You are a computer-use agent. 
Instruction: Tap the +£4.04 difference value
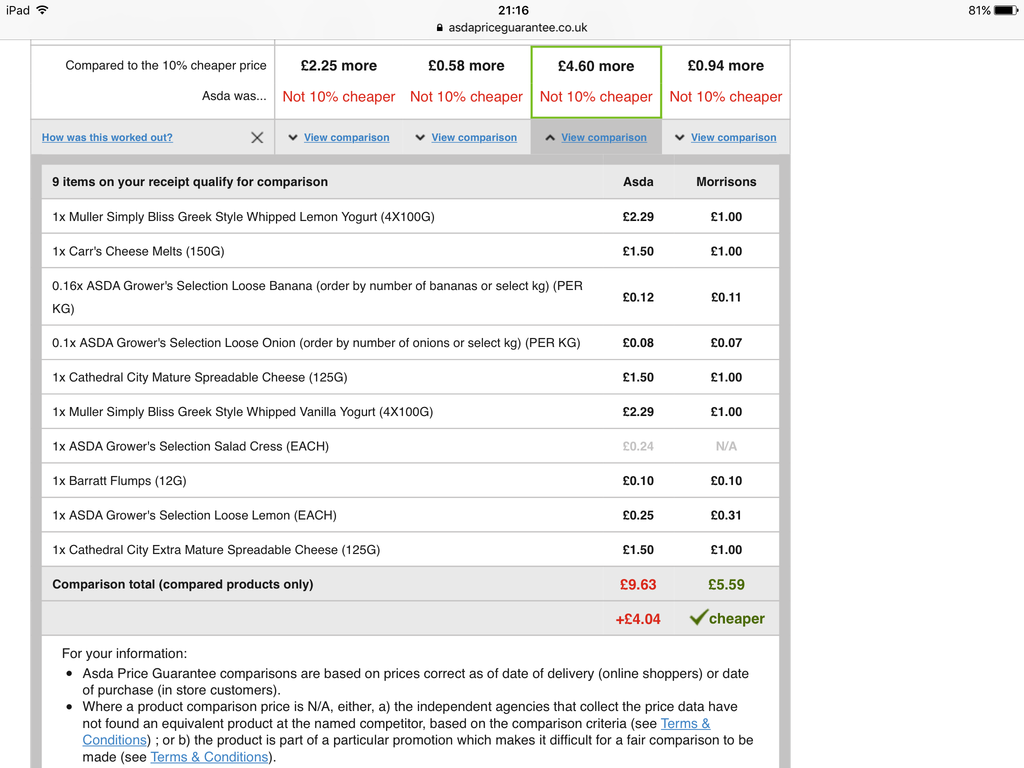point(638,619)
